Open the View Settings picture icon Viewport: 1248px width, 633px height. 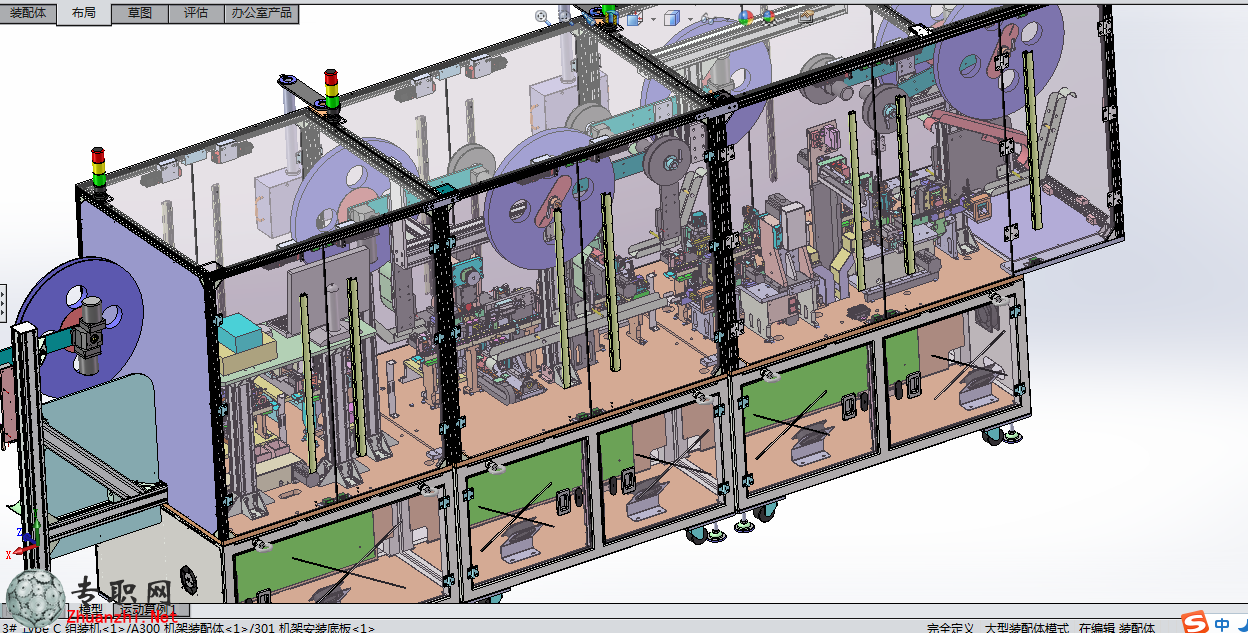[806, 17]
